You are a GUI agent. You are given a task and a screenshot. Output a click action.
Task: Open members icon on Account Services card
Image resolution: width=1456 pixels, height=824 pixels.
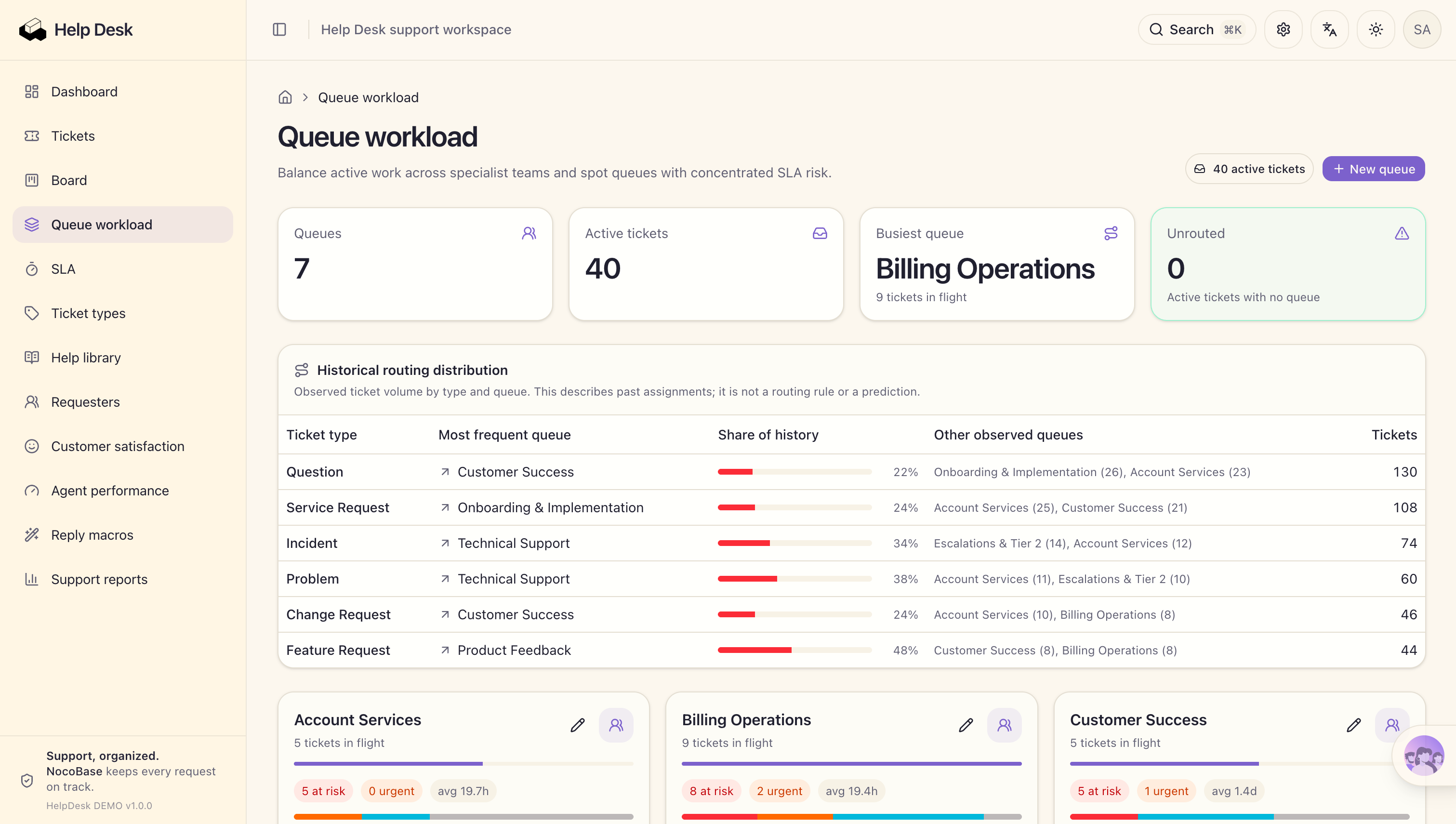(x=616, y=725)
